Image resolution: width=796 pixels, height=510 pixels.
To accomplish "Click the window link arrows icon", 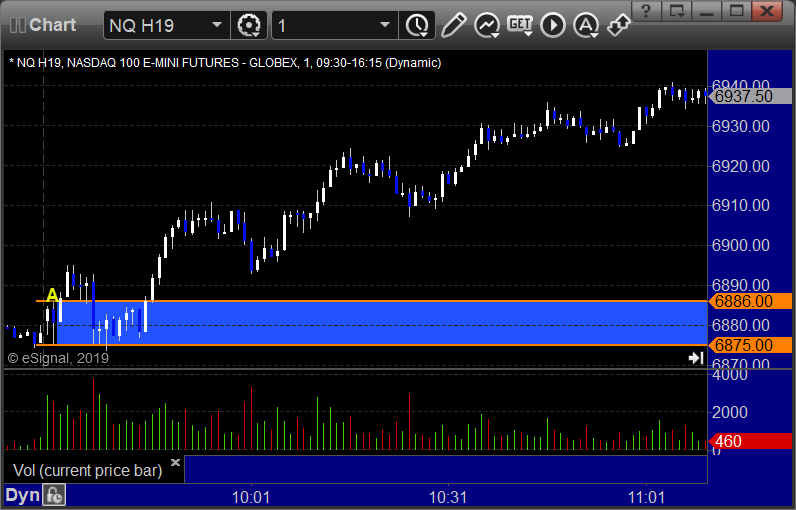I will [x=618, y=25].
